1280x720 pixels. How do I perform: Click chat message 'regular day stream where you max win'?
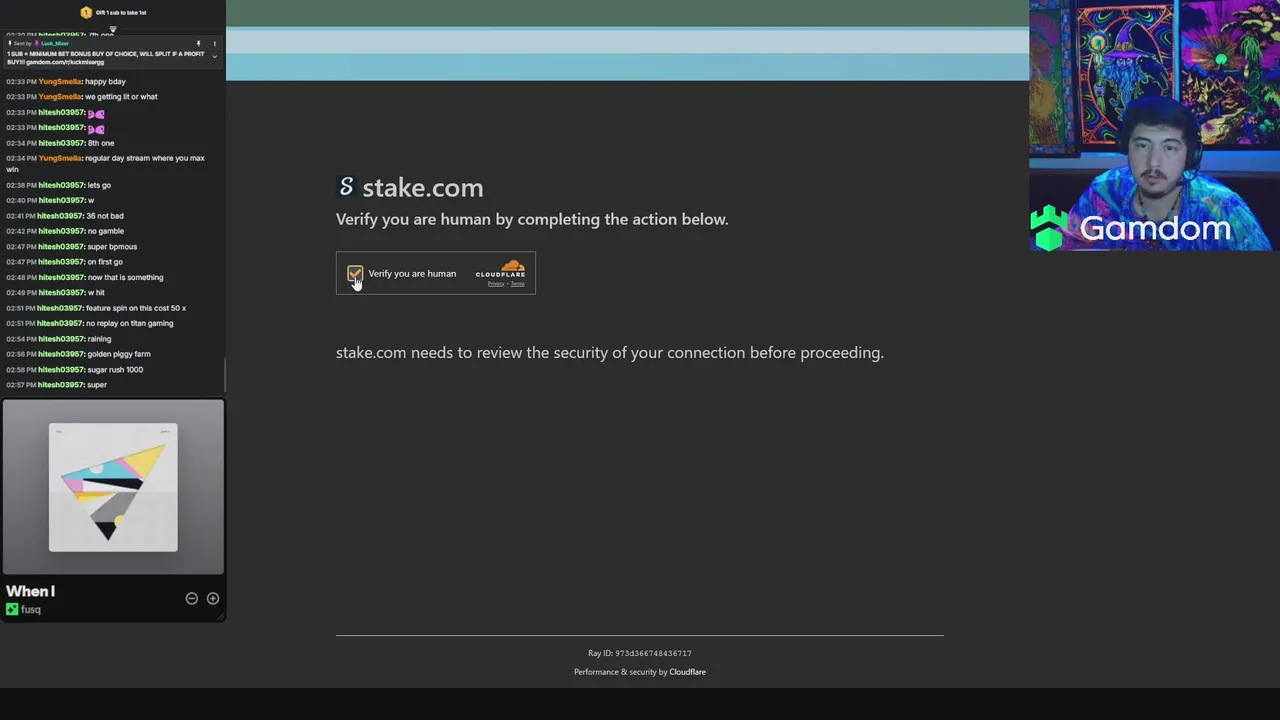[x=105, y=164]
